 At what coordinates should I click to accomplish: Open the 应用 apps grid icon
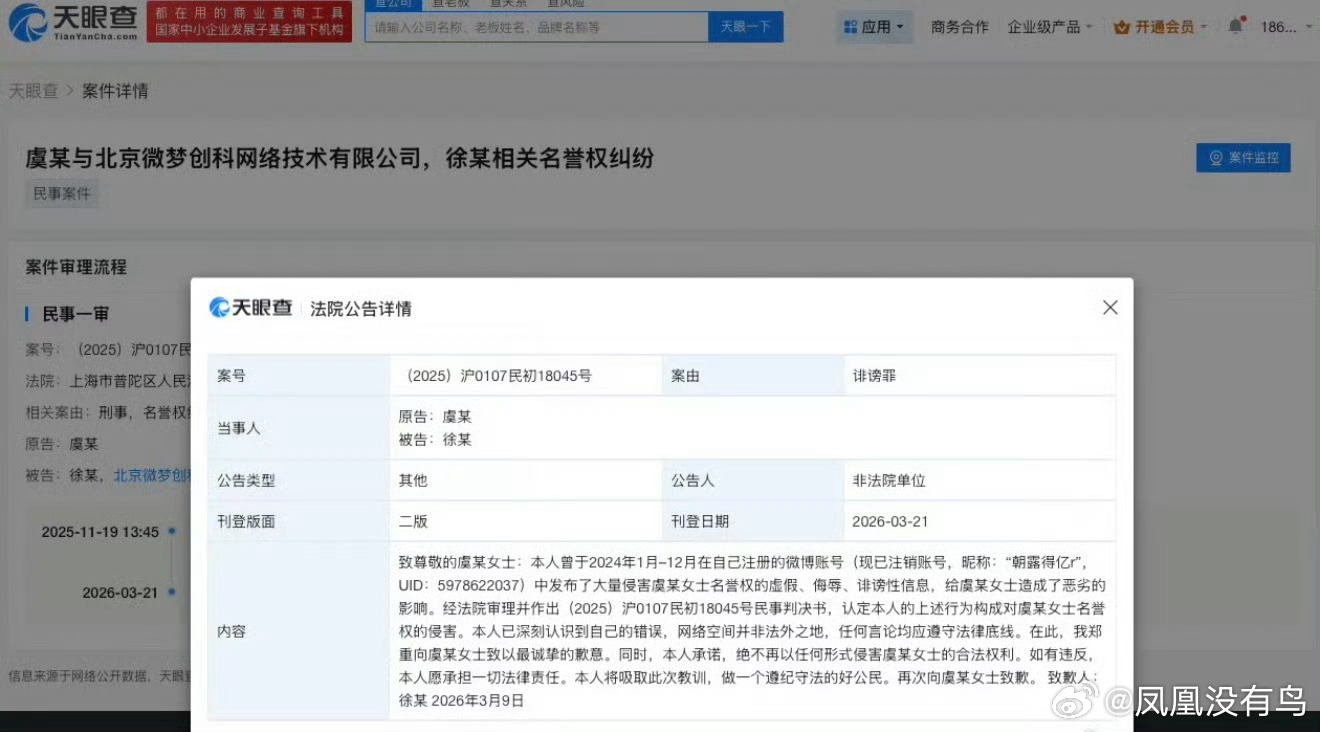(850, 26)
